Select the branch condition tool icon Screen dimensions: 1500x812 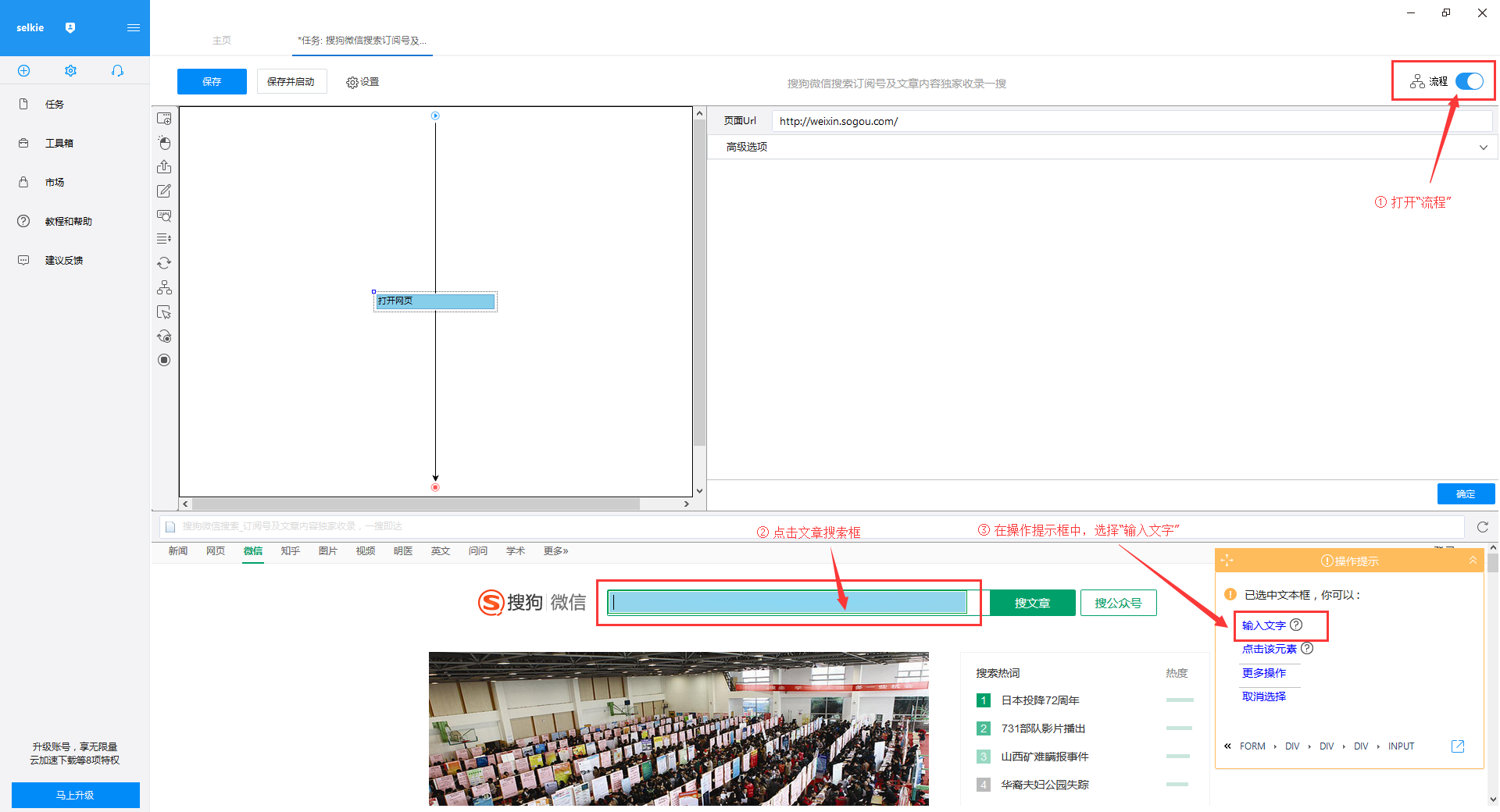click(164, 287)
